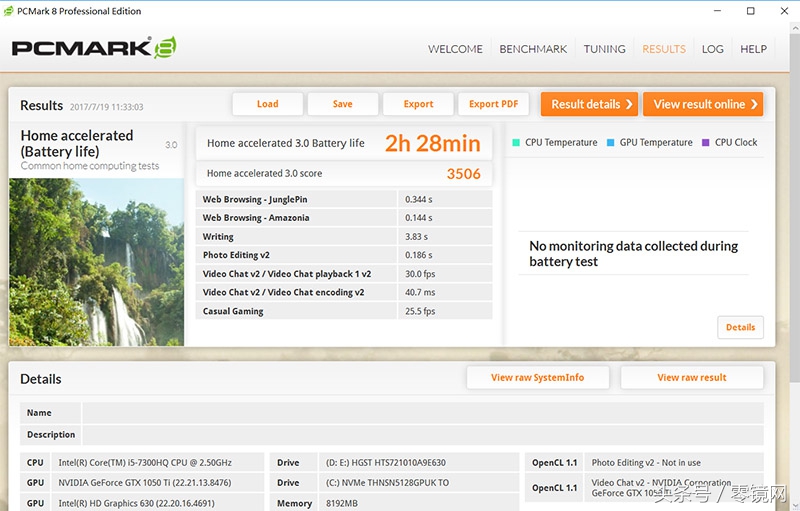
Task: Toggle the teal CPU Temperature legend swatch
Action: click(516, 143)
